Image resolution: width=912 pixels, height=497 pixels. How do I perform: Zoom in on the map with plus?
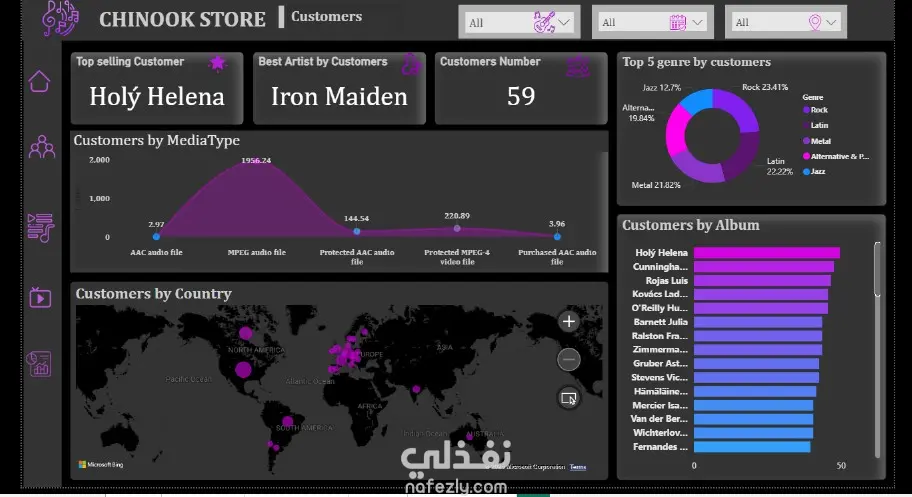[569, 321]
